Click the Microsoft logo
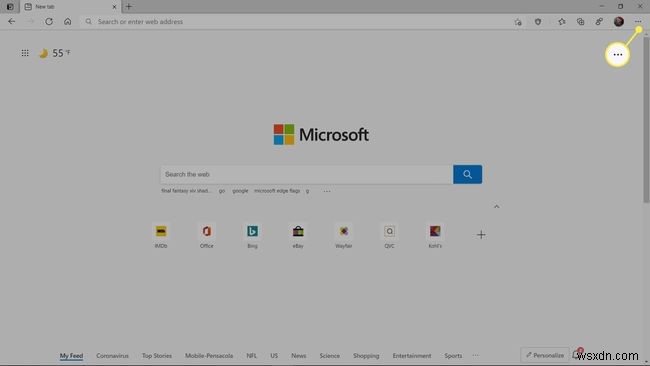650x366 pixels. point(321,134)
